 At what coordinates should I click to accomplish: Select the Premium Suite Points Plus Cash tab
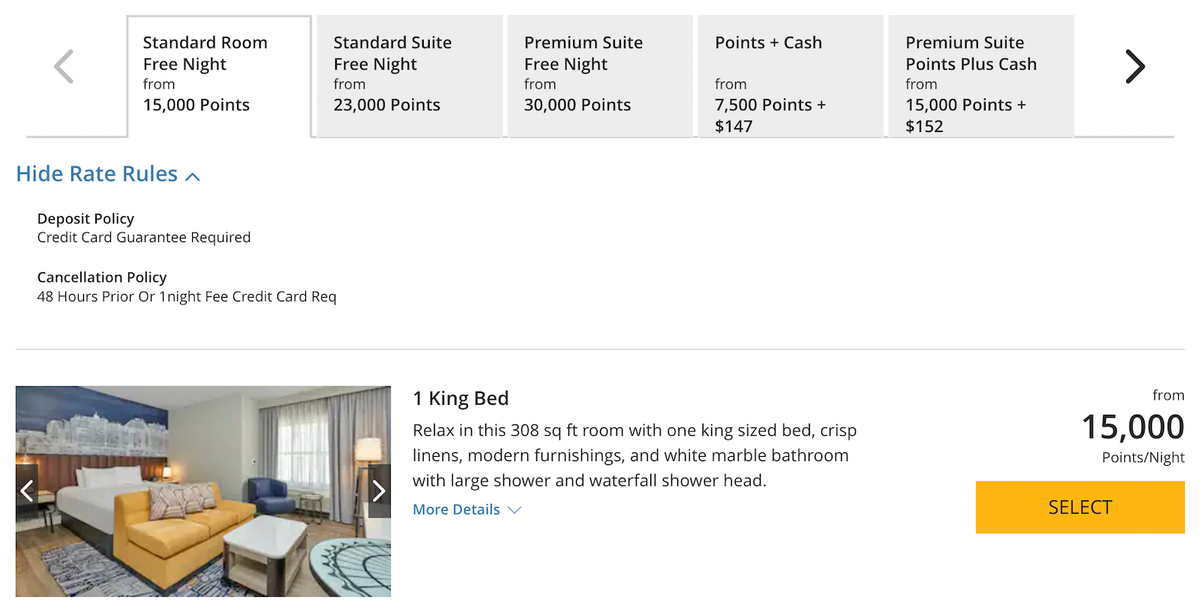pyautogui.click(x=980, y=75)
